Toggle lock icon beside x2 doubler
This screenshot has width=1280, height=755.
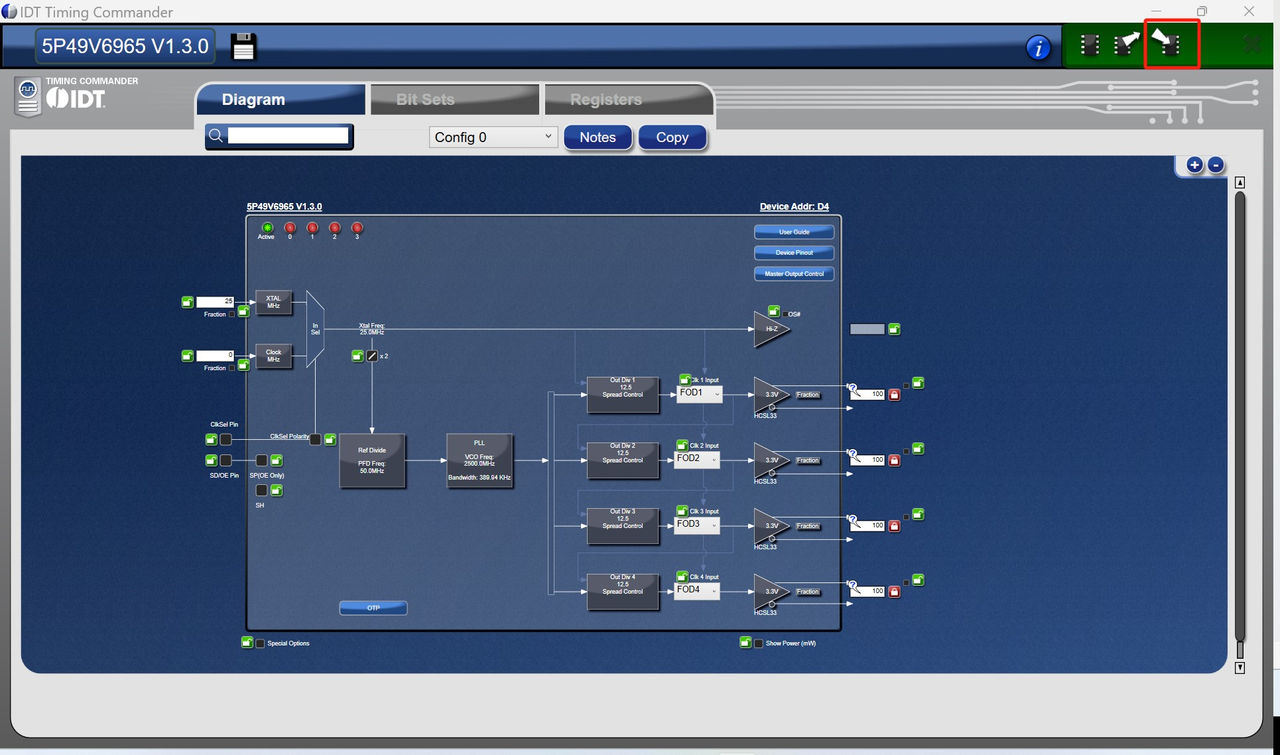(x=358, y=355)
